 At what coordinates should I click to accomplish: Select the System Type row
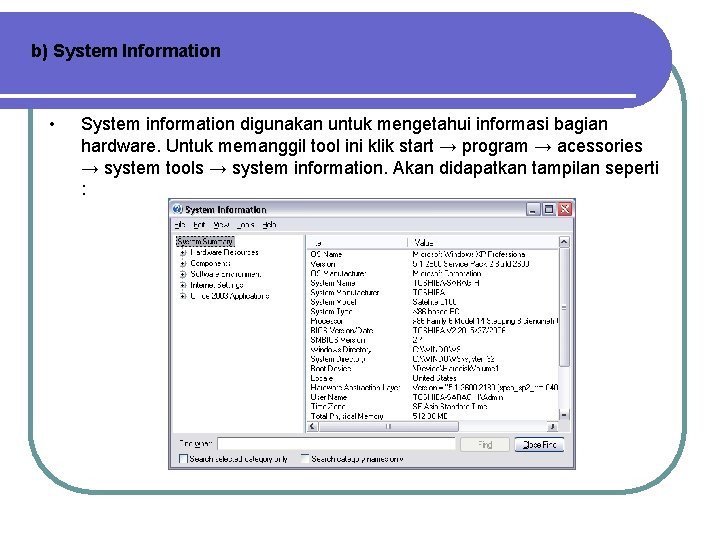coord(433,311)
